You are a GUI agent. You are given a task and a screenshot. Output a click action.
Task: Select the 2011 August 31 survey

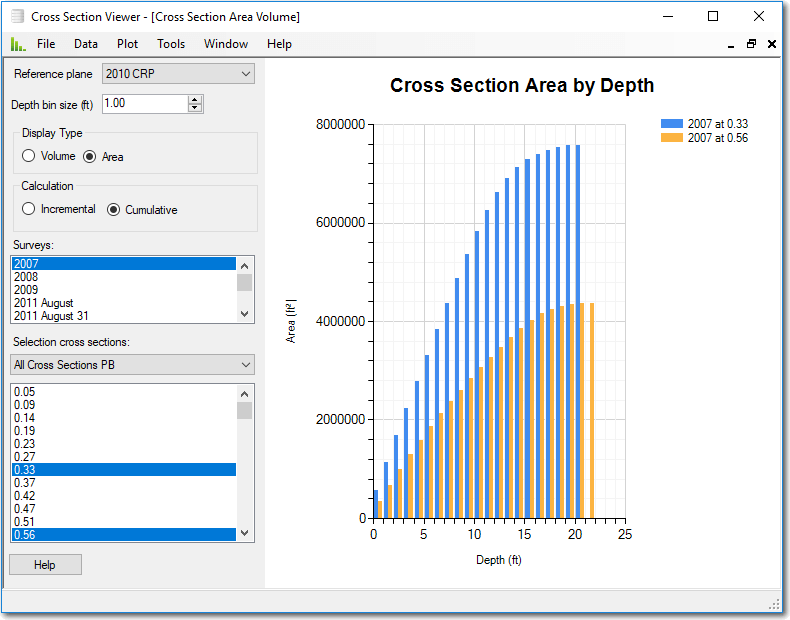[x=124, y=316]
